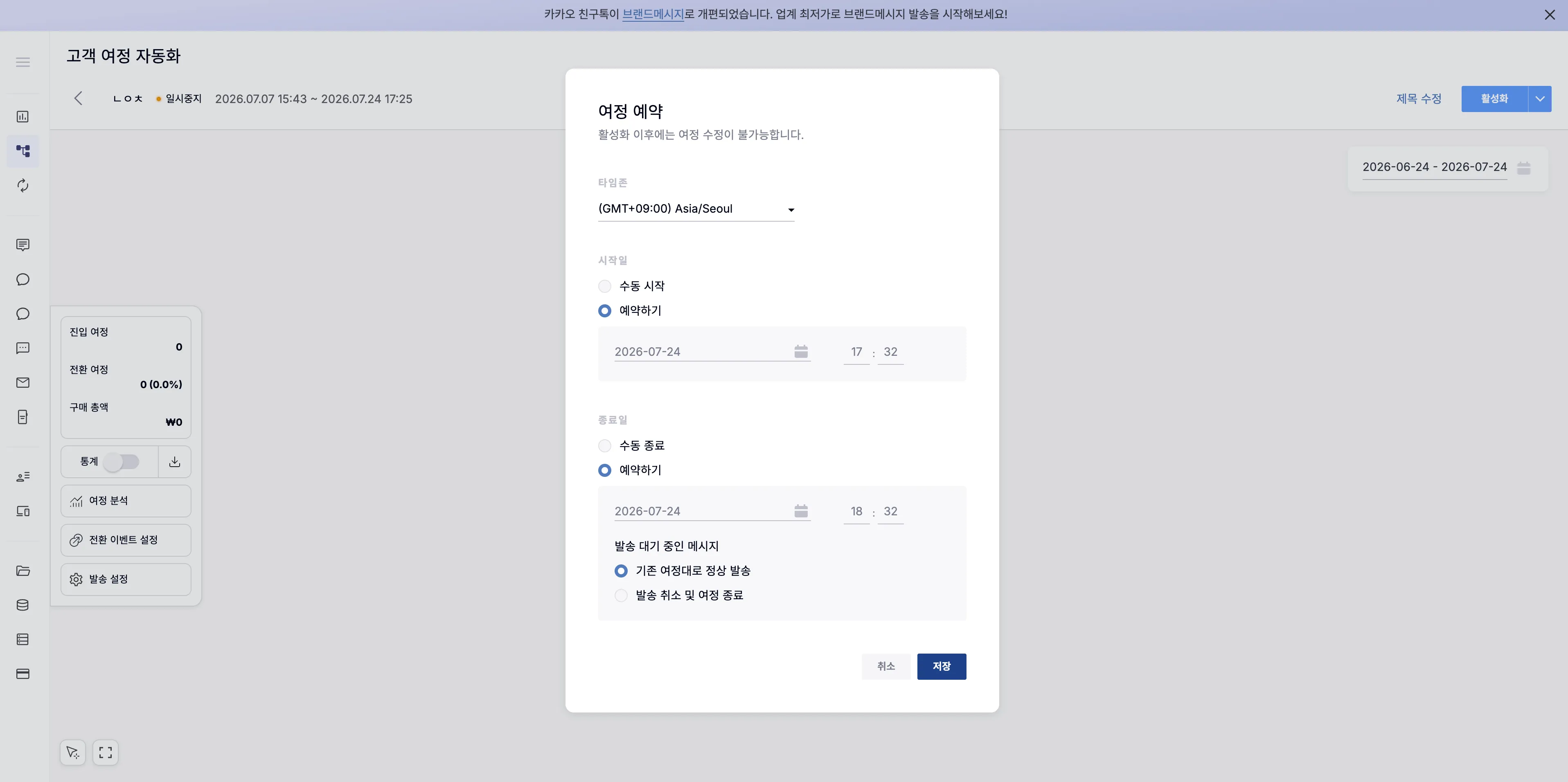
Task: Open calendar icon beside the date range
Action: [x=1523, y=167]
